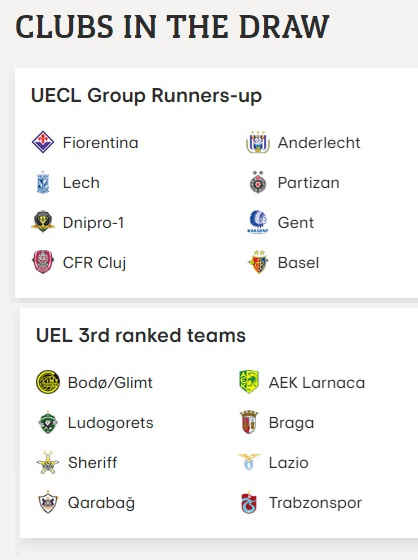Click the Fiorentina club crest
The height and width of the screenshot is (560, 418).
(x=43, y=142)
